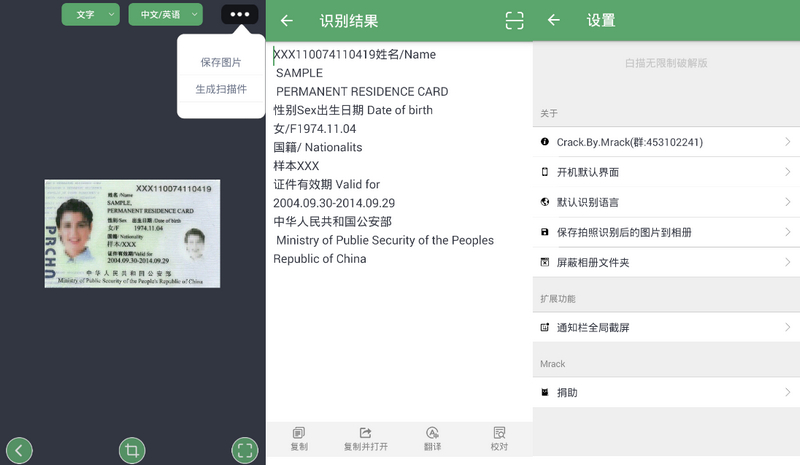The height and width of the screenshot is (465, 800).
Task: Select 保存图片 from the popup menu
Action: (x=221, y=62)
